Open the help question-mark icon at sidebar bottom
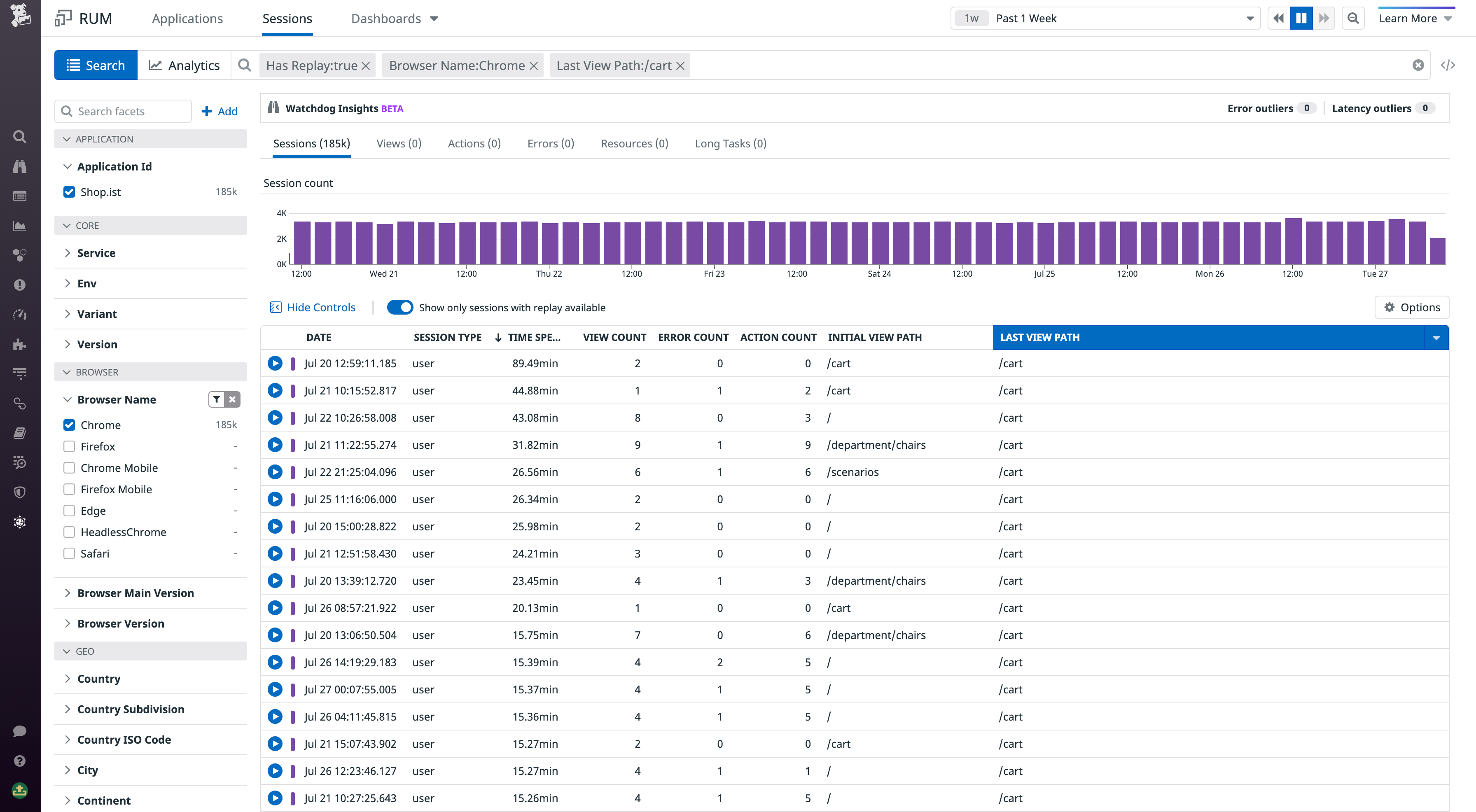 pos(19,761)
